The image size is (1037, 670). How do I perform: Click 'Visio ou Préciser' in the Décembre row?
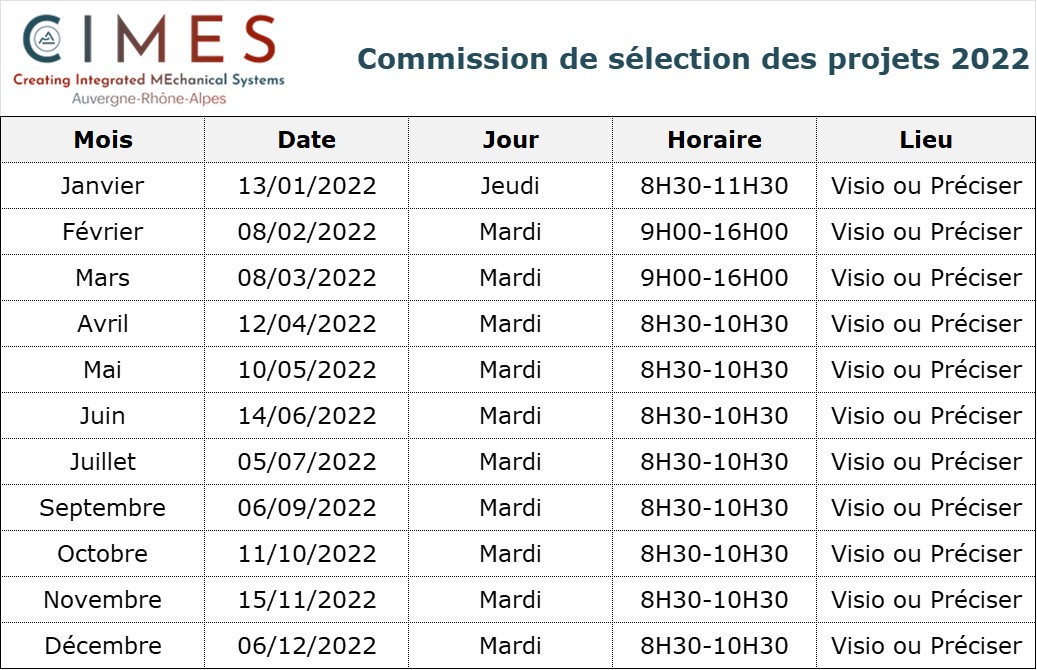(926, 646)
